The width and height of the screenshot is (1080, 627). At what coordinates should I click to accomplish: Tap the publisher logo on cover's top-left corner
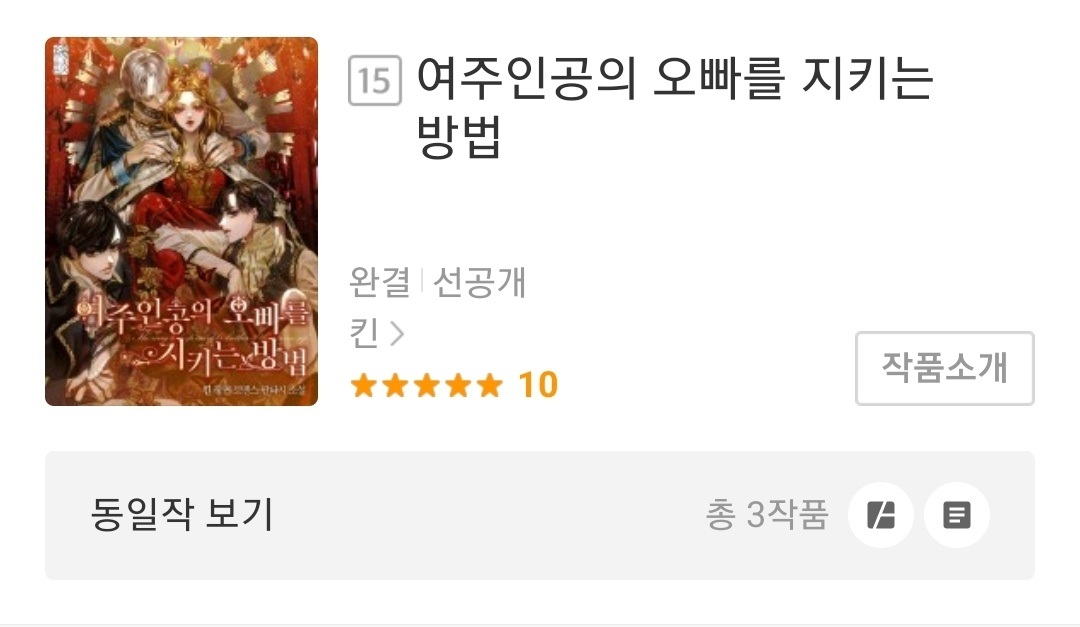59,61
